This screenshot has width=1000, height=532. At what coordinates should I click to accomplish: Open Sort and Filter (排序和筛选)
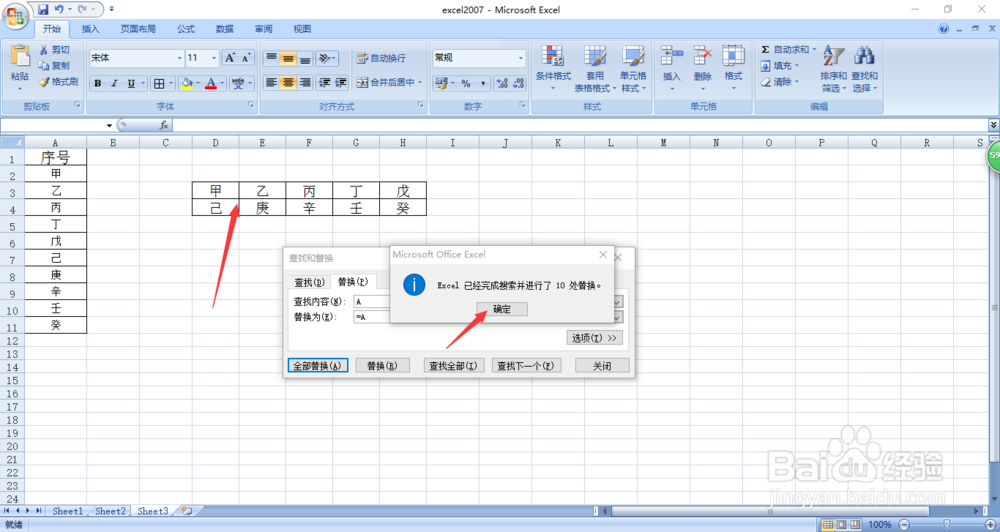(x=834, y=68)
